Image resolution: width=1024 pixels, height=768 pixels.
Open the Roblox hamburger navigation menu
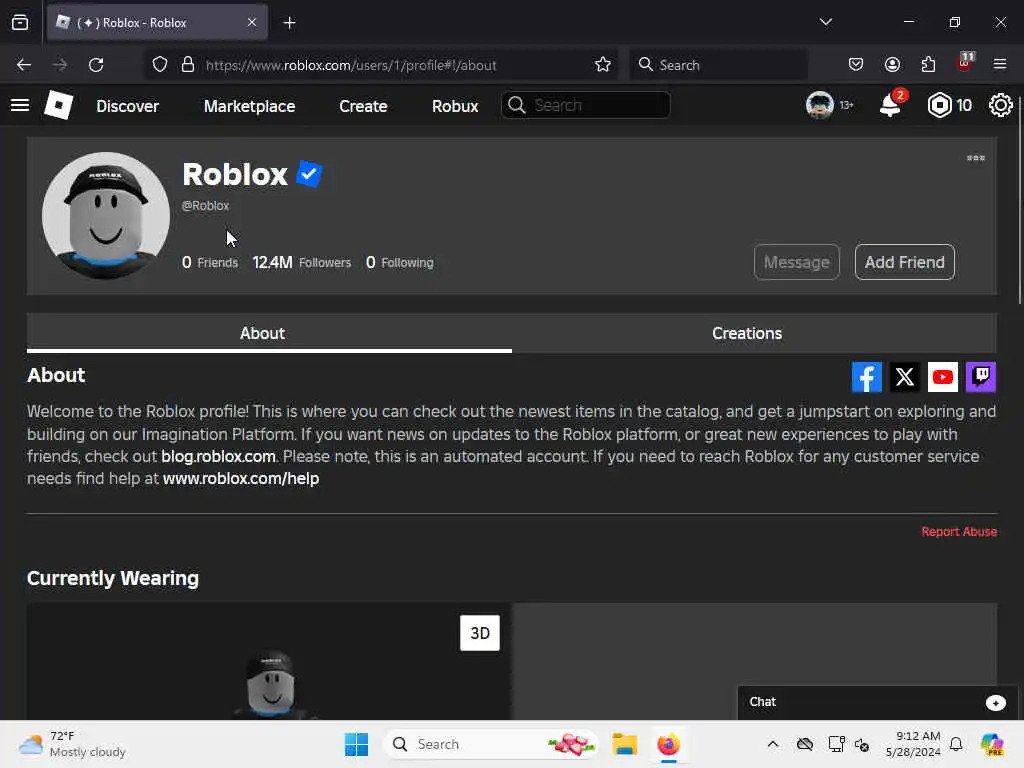20,105
